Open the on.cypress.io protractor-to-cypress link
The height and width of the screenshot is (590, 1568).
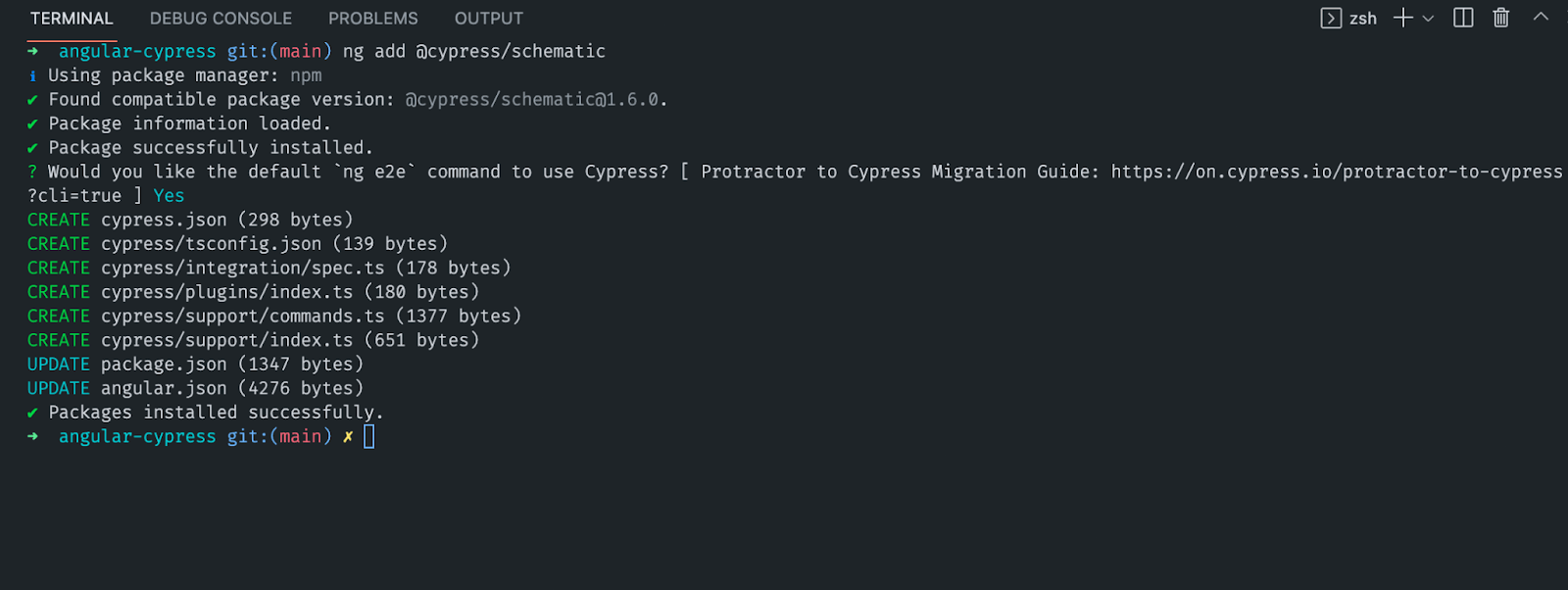pyautogui.click(x=1337, y=172)
